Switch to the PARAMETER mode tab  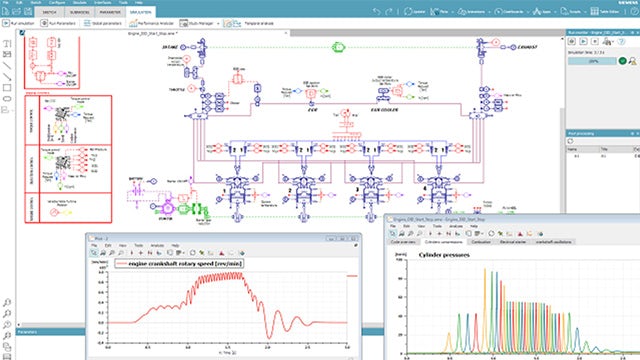coord(110,12)
